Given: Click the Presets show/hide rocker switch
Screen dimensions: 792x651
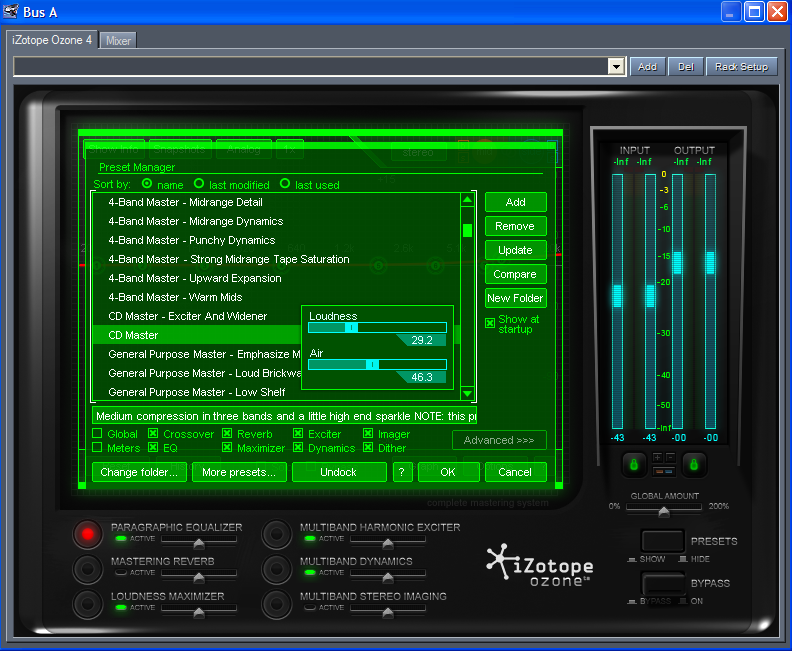Looking at the screenshot, I should (x=662, y=541).
